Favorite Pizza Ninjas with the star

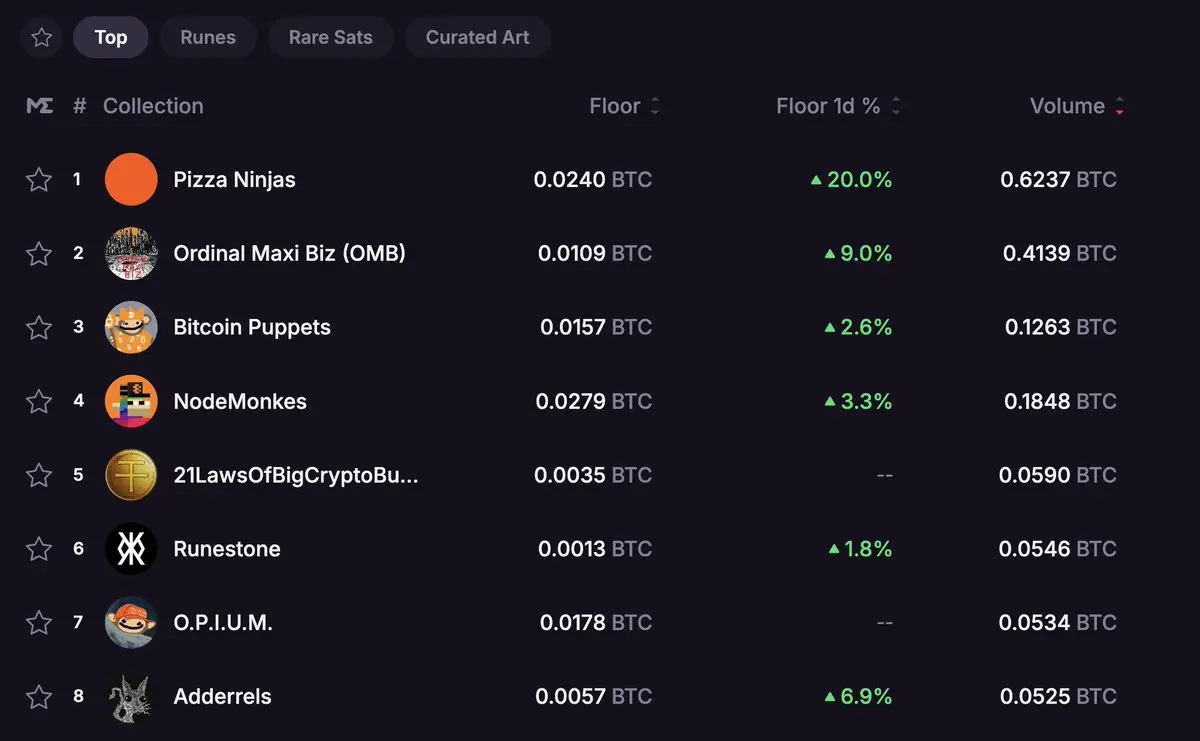tap(38, 180)
